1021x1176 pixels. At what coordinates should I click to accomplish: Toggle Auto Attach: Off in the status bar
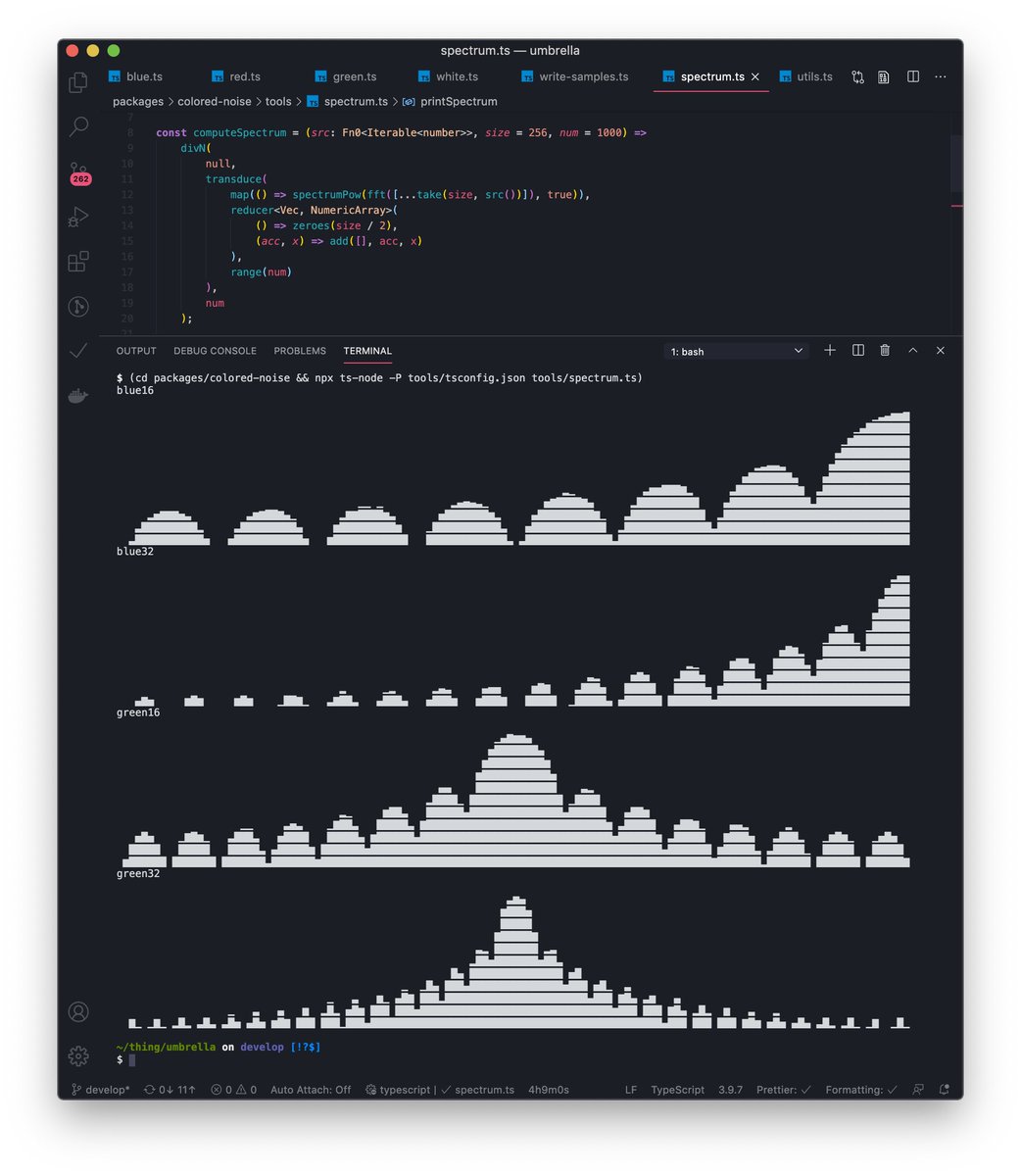pos(310,1089)
